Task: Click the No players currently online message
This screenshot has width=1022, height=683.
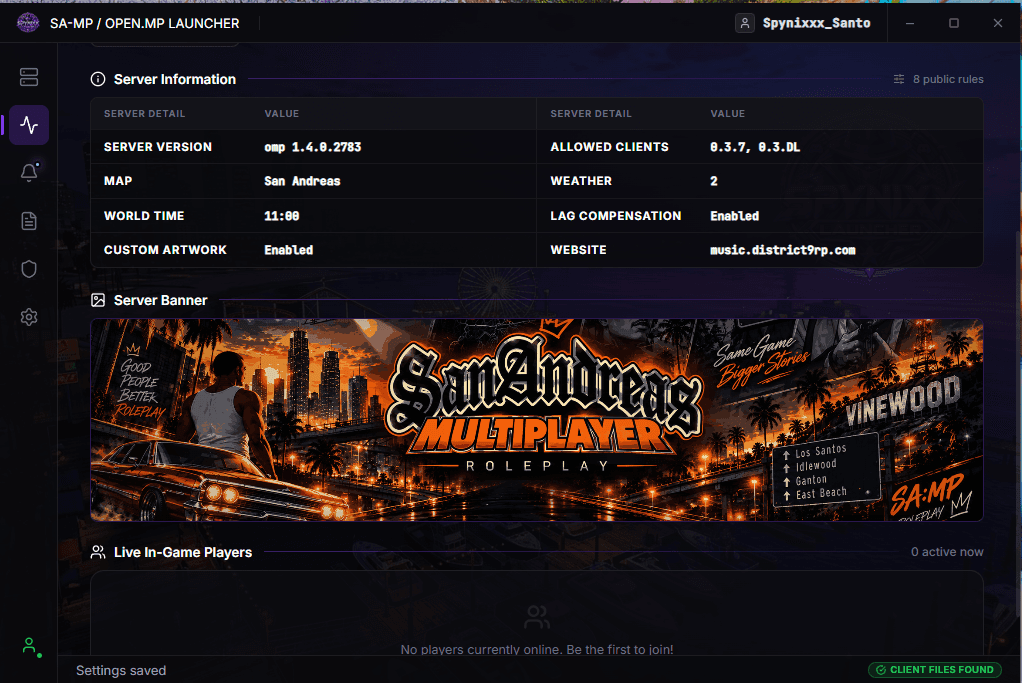Action: click(x=536, y=649)
